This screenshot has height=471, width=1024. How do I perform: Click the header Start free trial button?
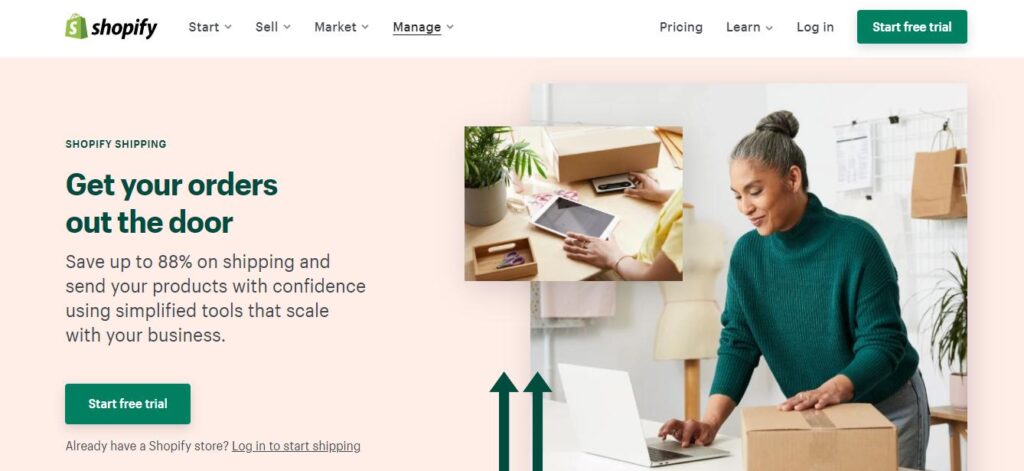point(912,27)
